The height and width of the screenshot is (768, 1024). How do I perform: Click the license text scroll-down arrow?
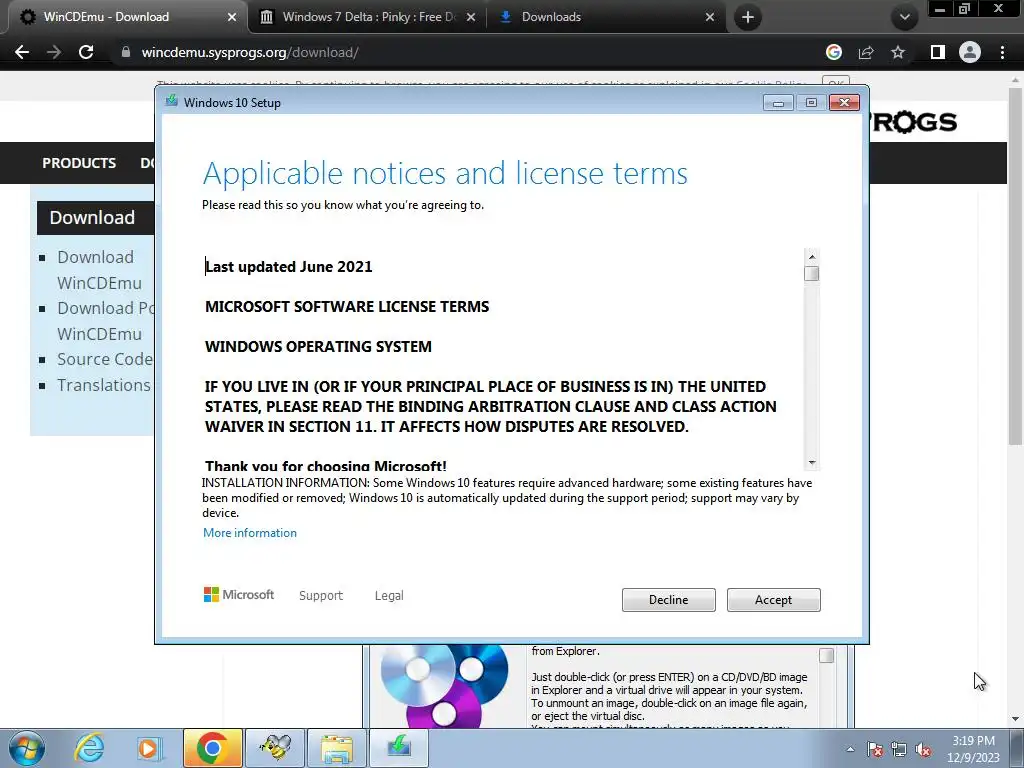click(812, 462)
